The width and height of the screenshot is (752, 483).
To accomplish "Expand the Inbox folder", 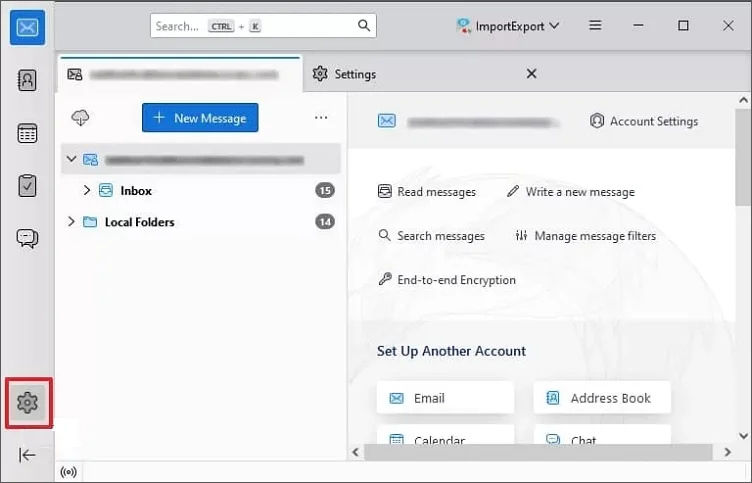I will click(87, 190).
